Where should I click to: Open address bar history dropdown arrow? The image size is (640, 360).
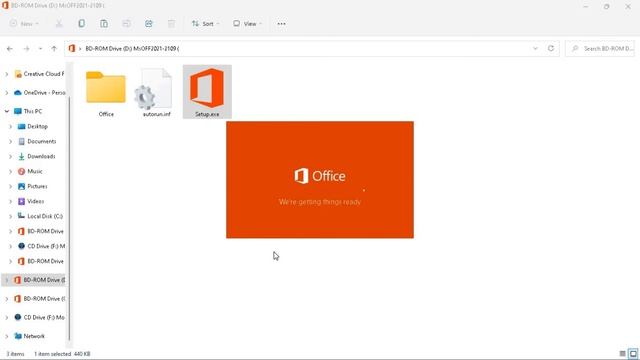click(535, 49)
